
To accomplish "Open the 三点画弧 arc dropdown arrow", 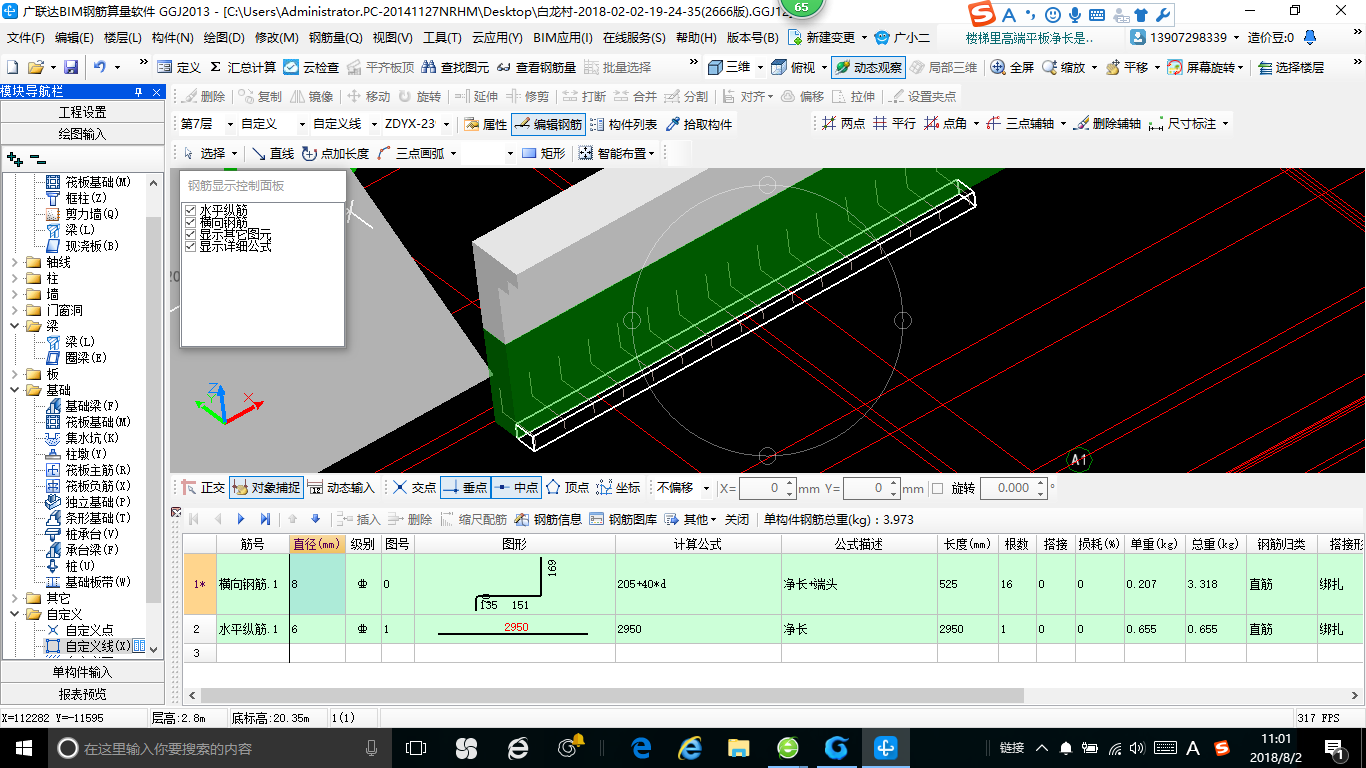I will (x=453, y=153).
